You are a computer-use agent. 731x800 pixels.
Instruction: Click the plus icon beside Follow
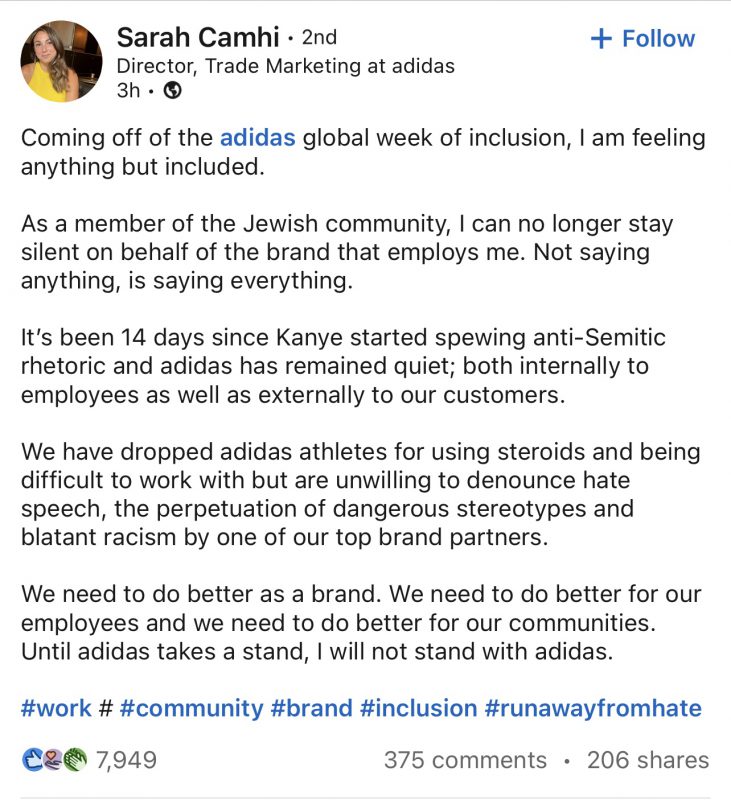[601, 39]
